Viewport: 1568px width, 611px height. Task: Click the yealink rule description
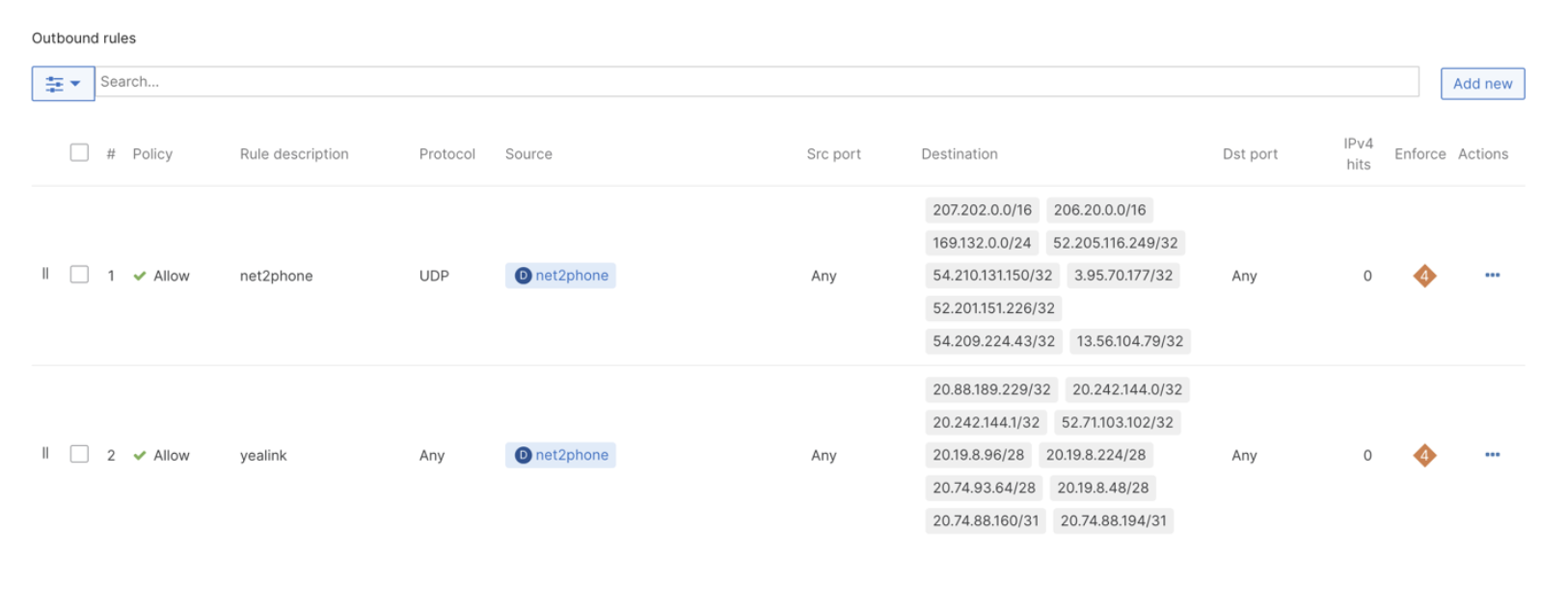click(x=263, y=455)
